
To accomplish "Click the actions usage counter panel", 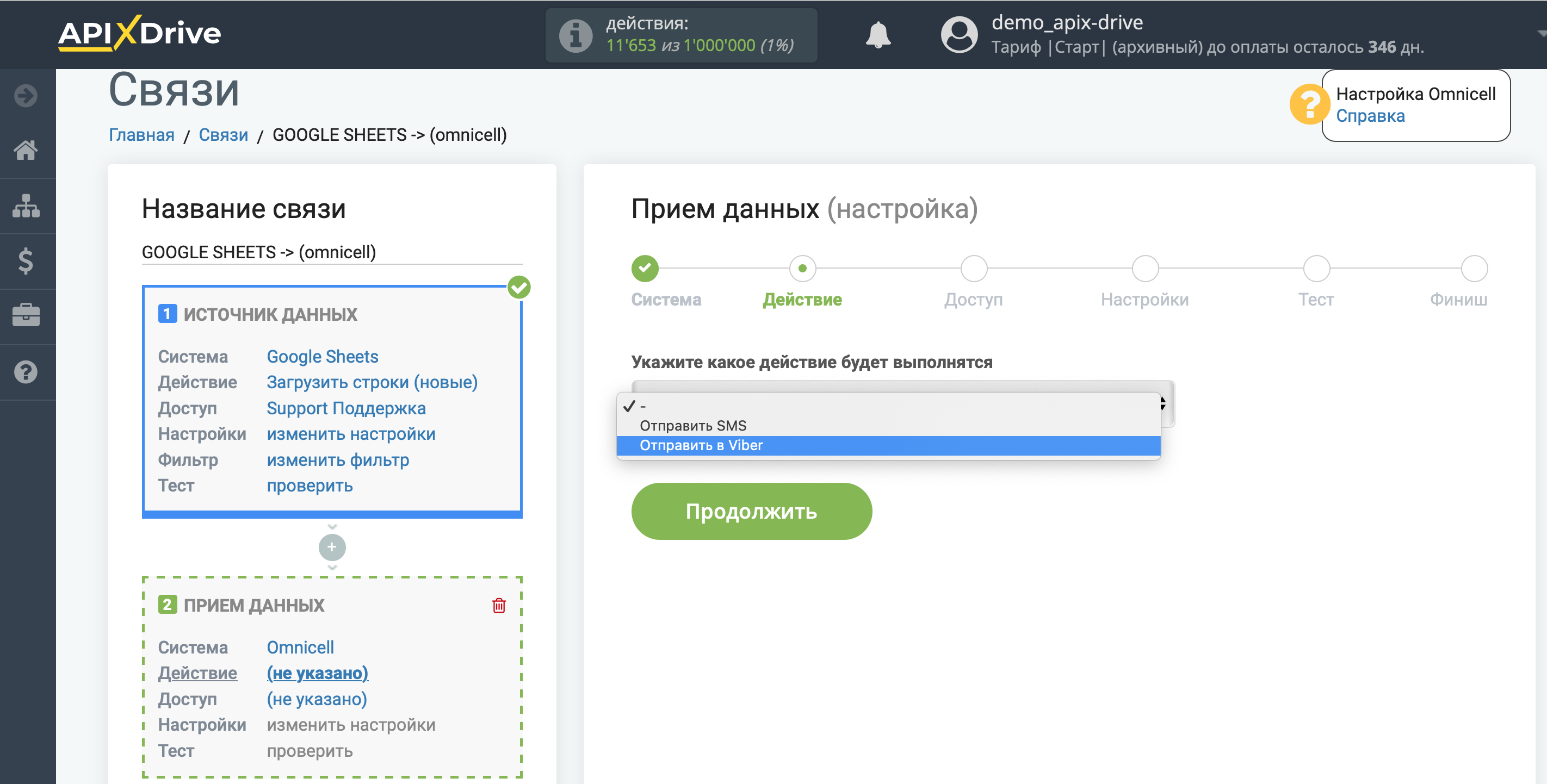I will (x=680, y=35).
